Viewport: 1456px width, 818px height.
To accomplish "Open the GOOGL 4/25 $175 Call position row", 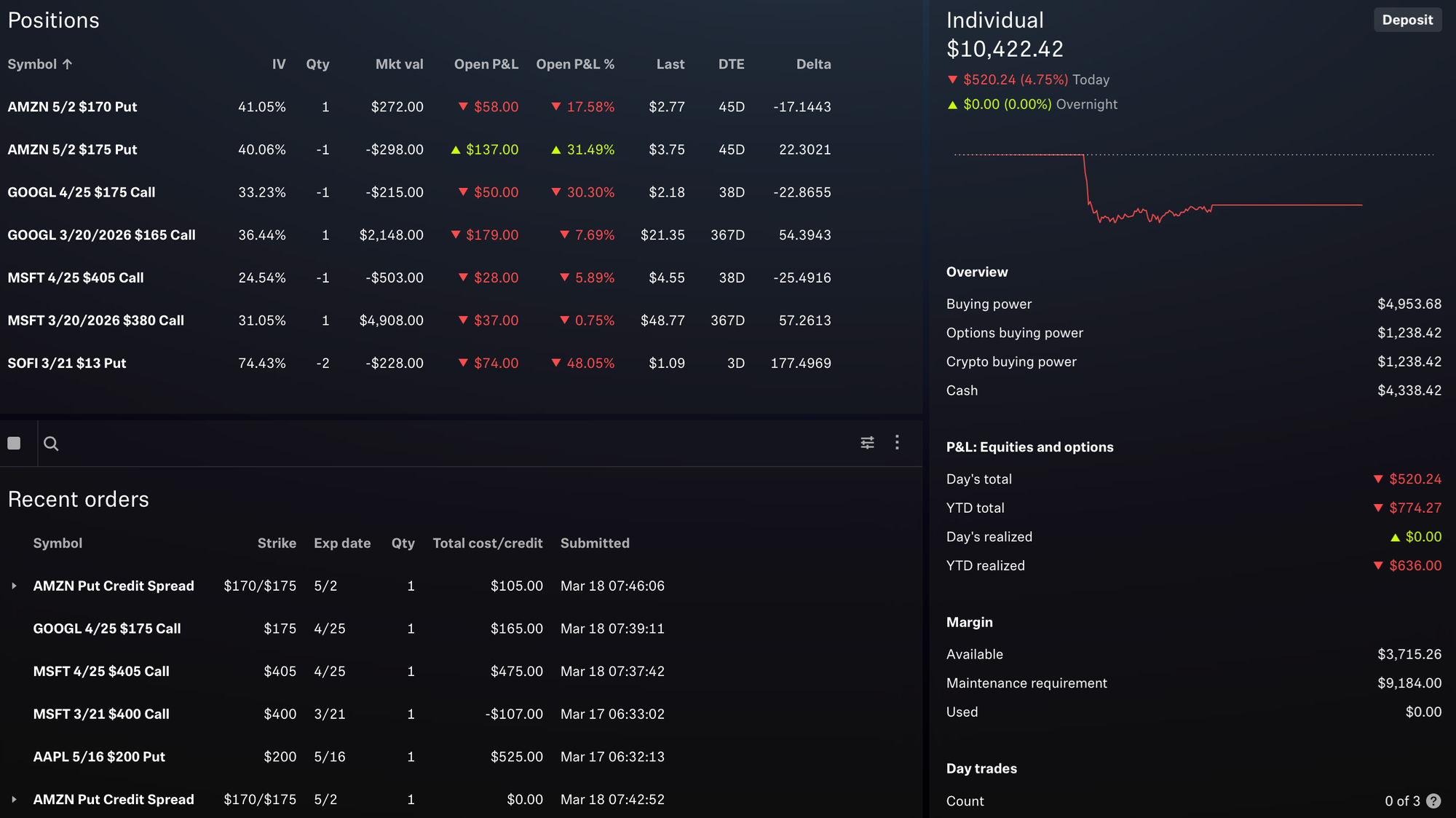I will 419,192.
